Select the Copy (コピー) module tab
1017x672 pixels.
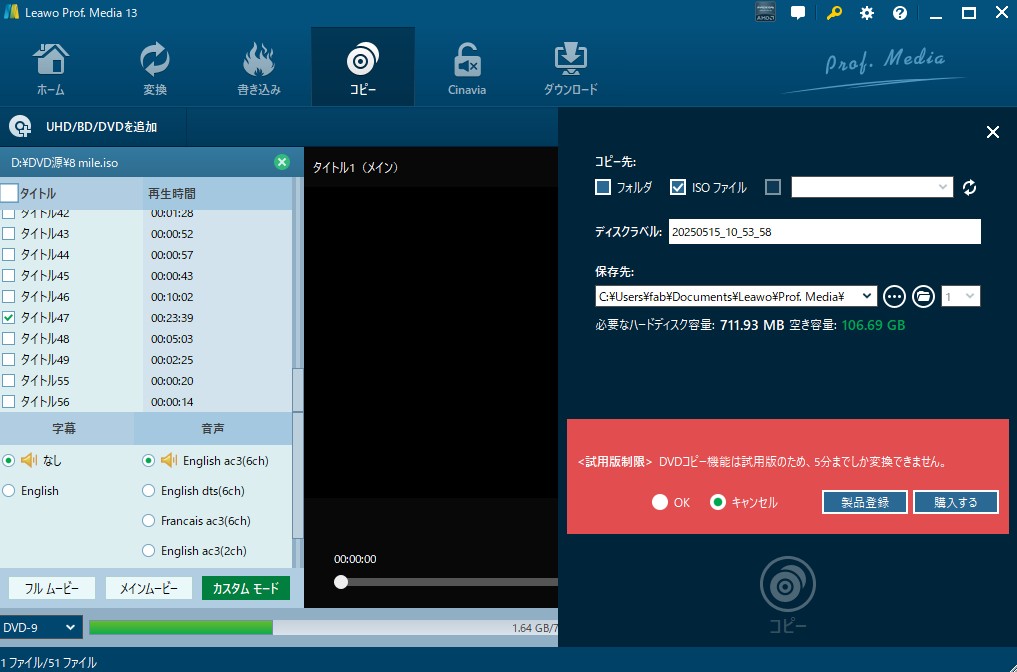pos(363,67)
